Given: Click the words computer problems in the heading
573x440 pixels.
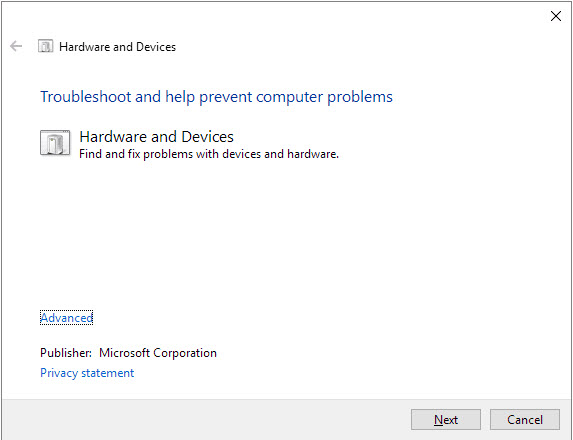Looking at the screenshot, I should (325, 97).
